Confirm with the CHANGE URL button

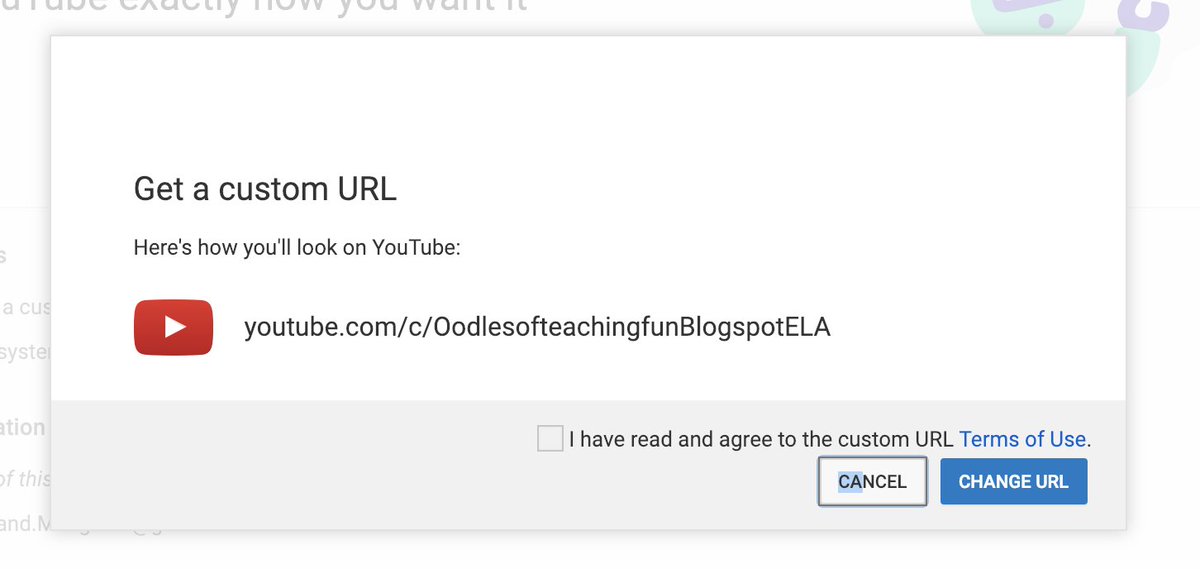[1014, 481]
